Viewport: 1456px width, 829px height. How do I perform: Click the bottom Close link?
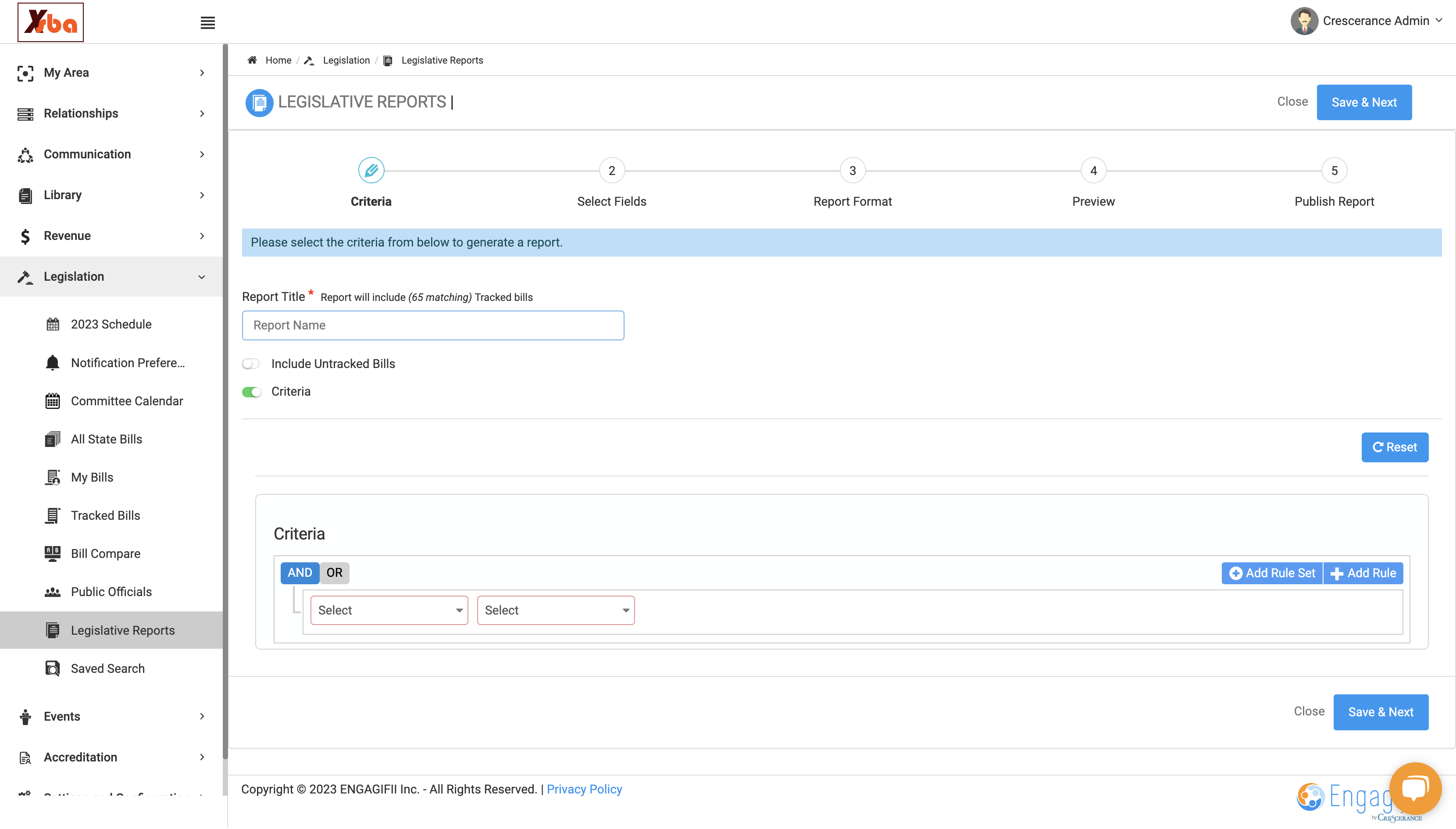pyautogui.click(x=1309, y=711)
